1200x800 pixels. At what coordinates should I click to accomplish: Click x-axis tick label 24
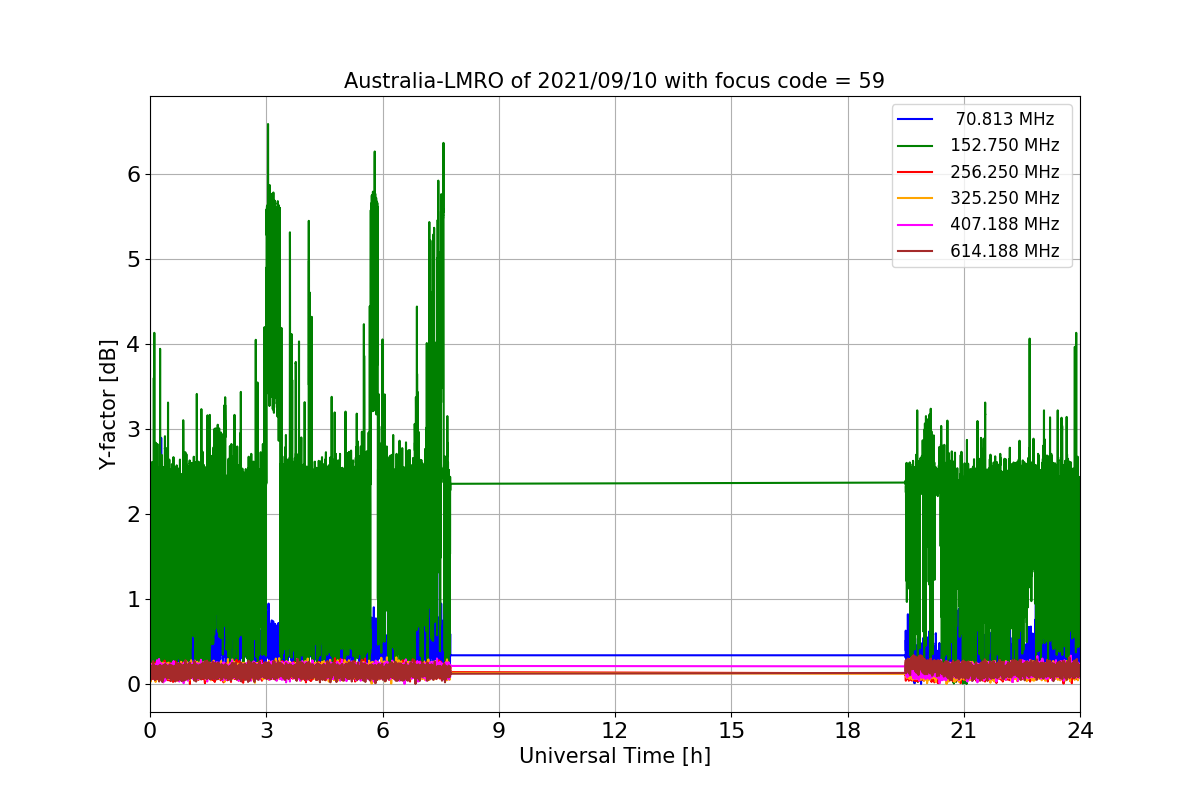click(x=1080, y=731)
